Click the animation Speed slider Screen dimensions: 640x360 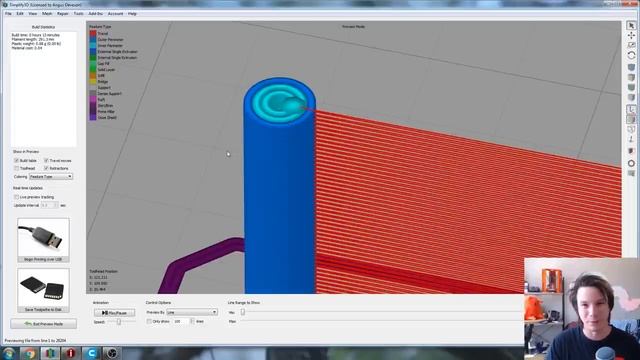pyautogui.click(x=119, y=322)
